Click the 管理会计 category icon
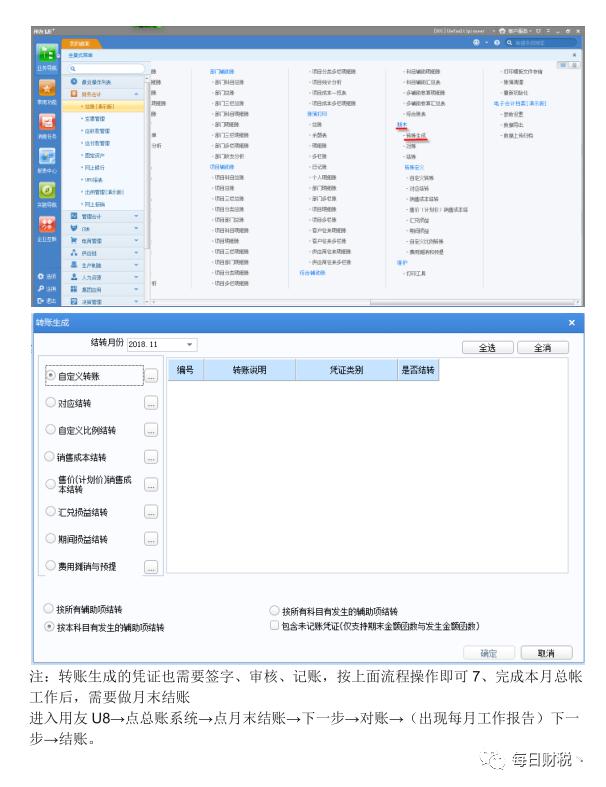 point(74,216)
